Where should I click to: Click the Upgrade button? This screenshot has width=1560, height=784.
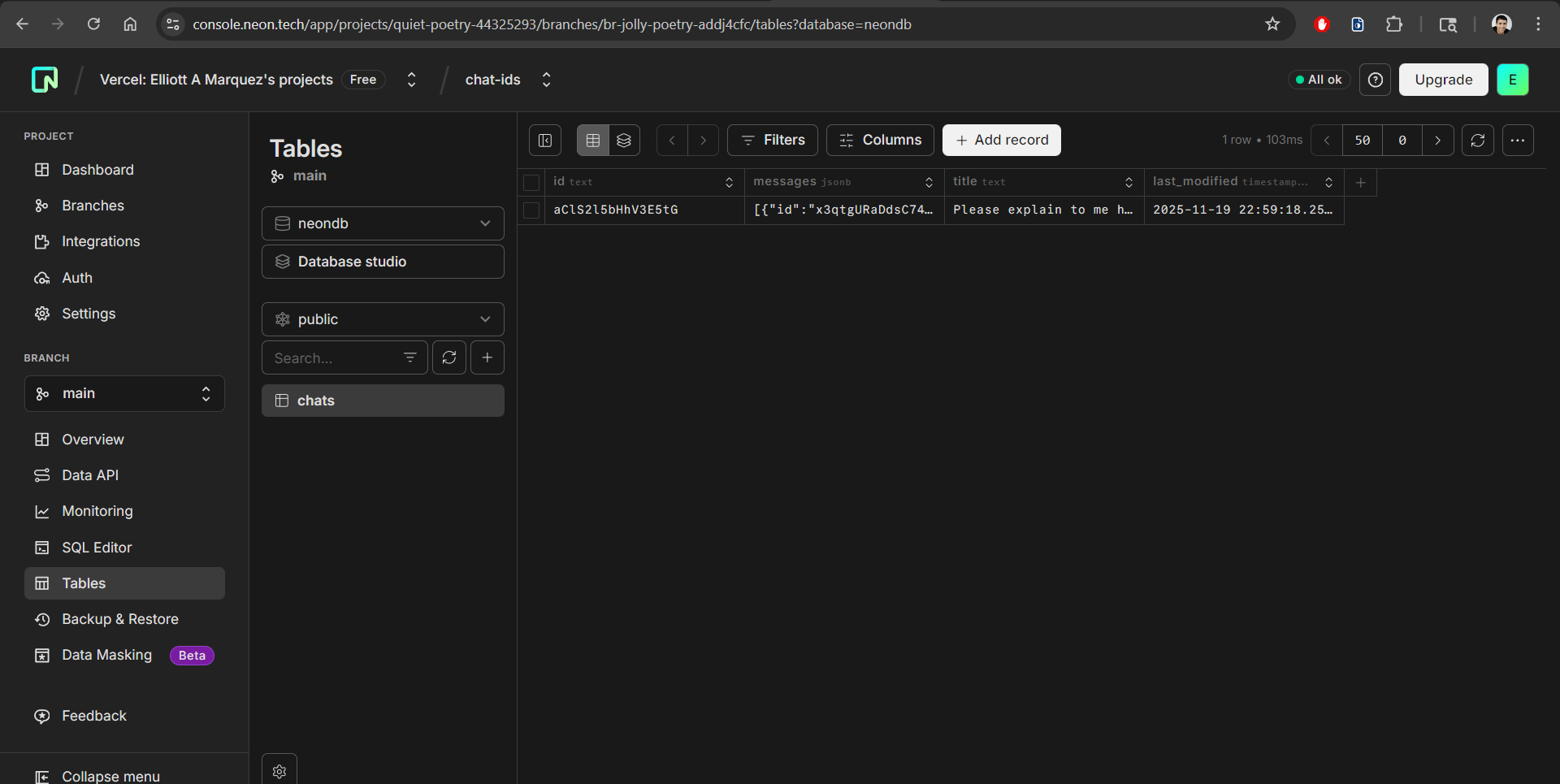click(x=1443, y=80)
